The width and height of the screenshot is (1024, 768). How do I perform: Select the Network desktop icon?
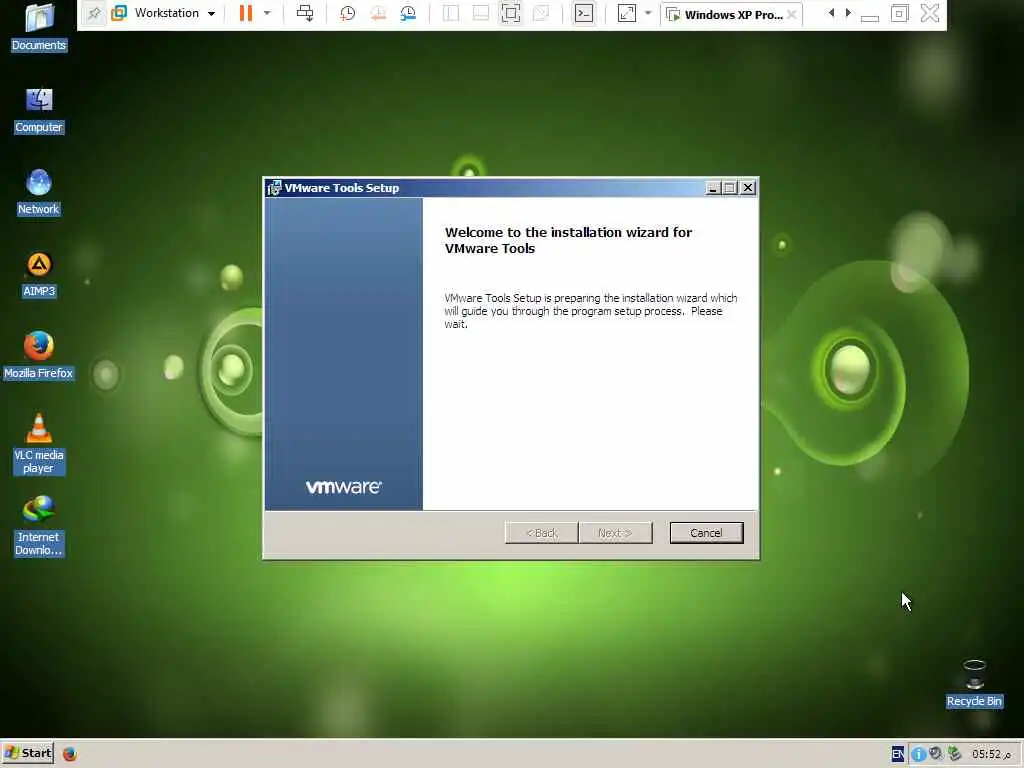[39, 193]
